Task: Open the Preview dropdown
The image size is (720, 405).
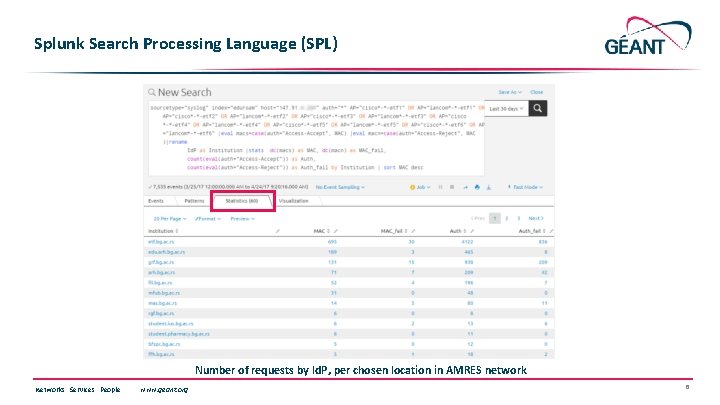Action: pos(242,219)
